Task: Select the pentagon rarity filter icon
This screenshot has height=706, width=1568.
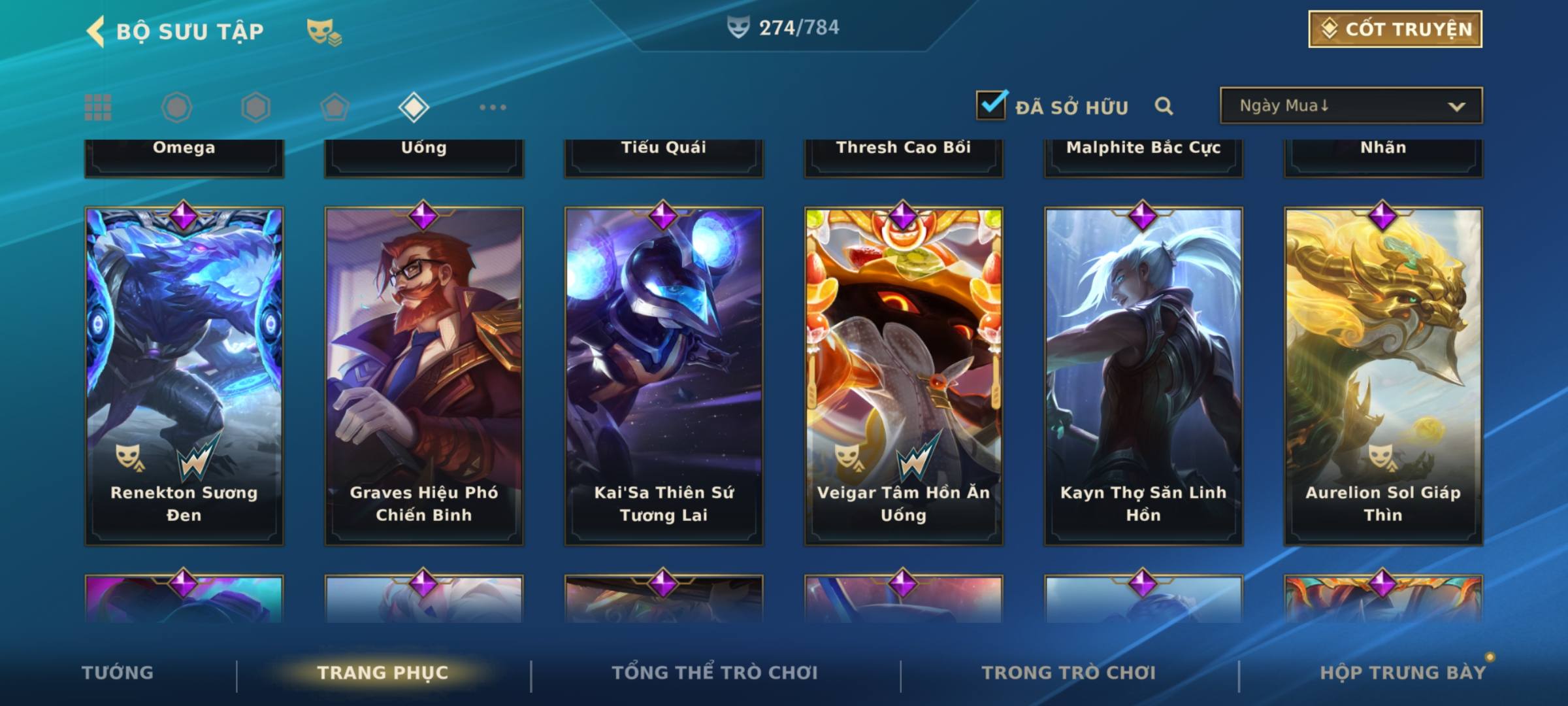Action: pyautogui.click(x=335, y=107)
